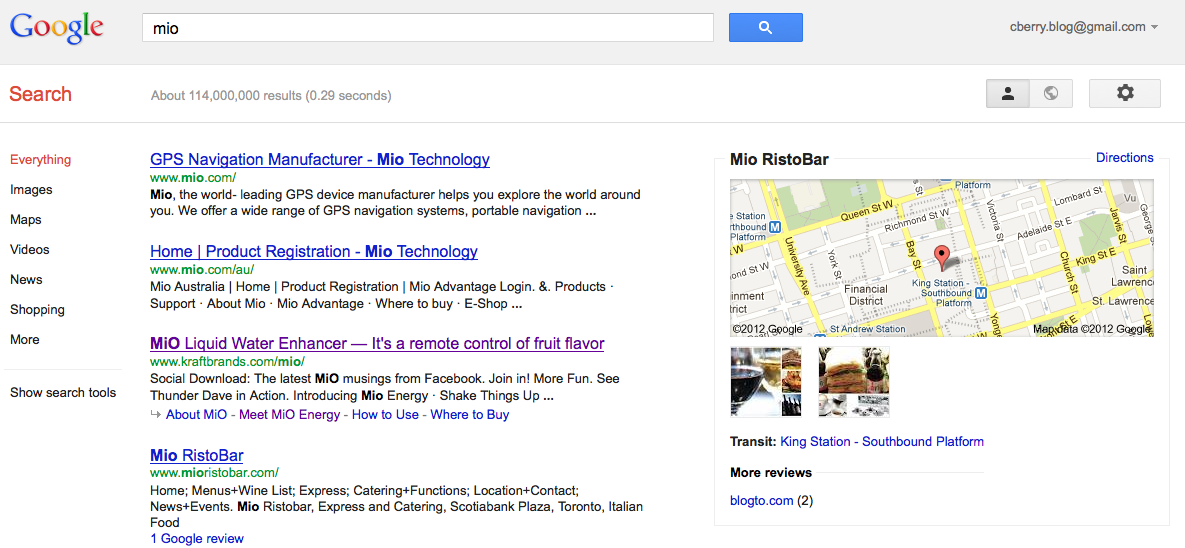The width and height of the screenshot is (1185, 548).
Task: Select Images in the left sidebar
Action: coord(31,189)
